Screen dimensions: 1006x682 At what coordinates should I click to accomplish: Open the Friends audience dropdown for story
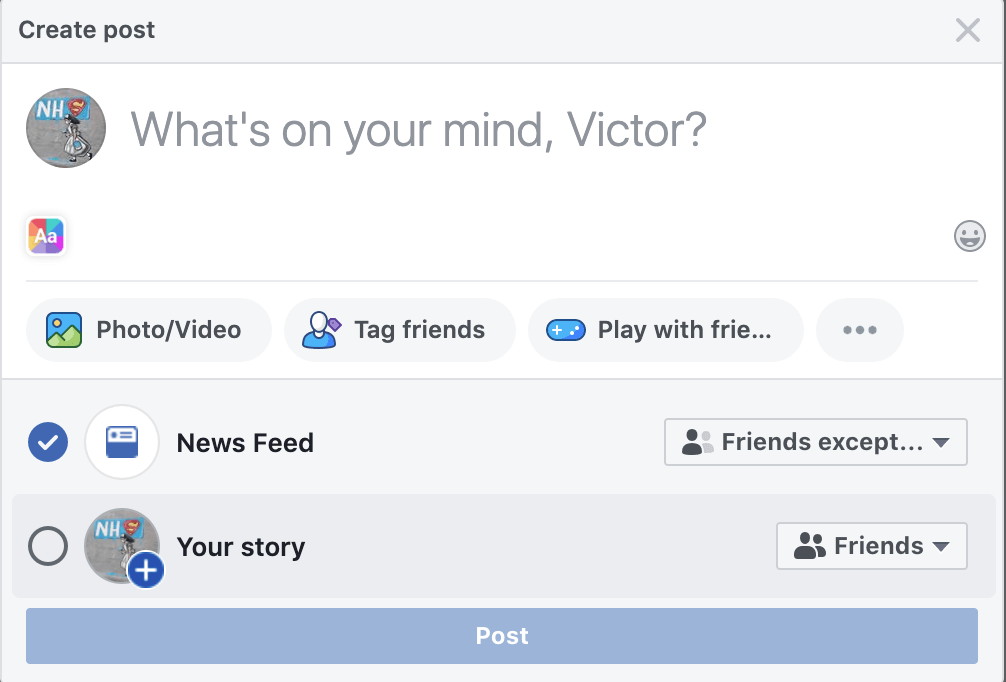tap(872, 546)
